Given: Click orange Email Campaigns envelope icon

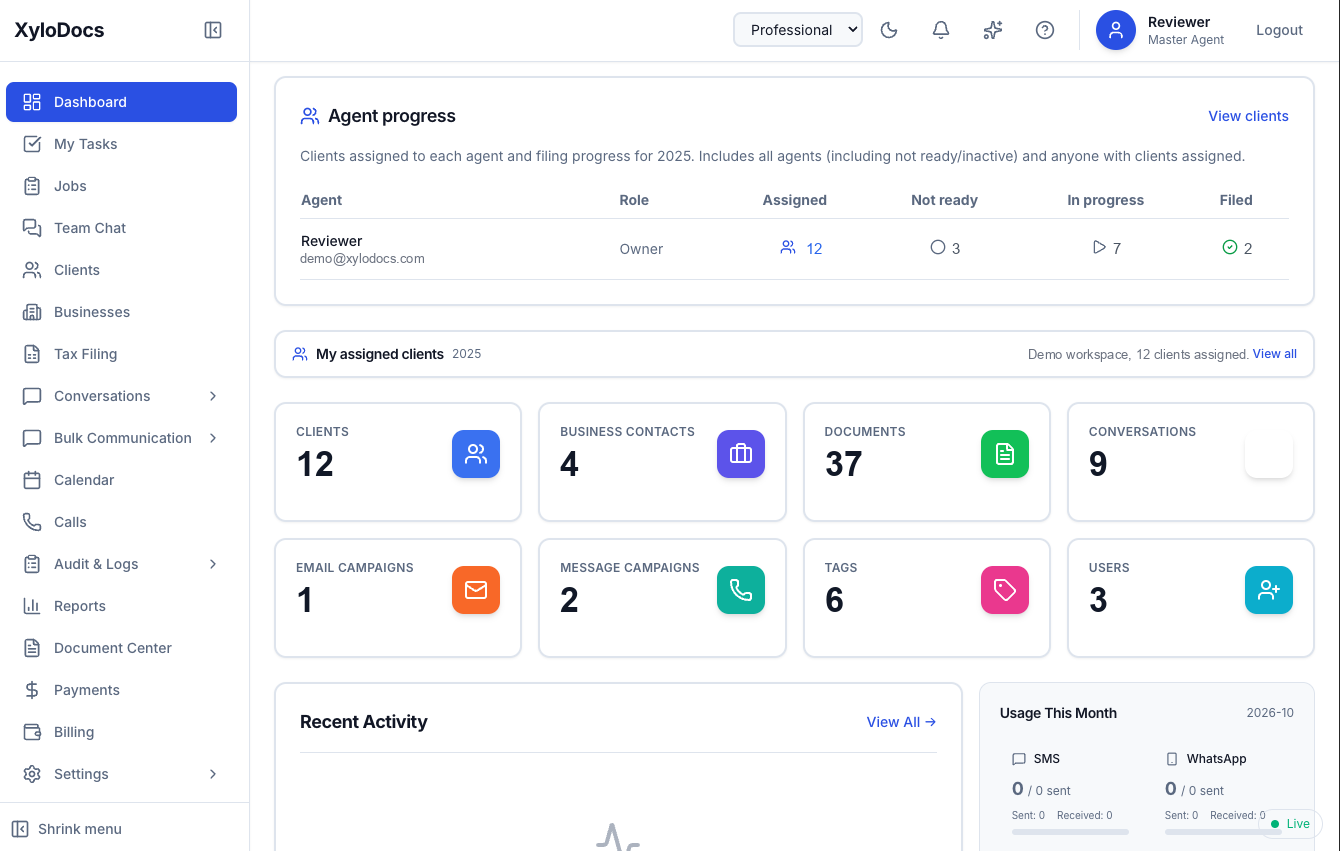Looking at the screenshot, I should [x=476, y=590].
